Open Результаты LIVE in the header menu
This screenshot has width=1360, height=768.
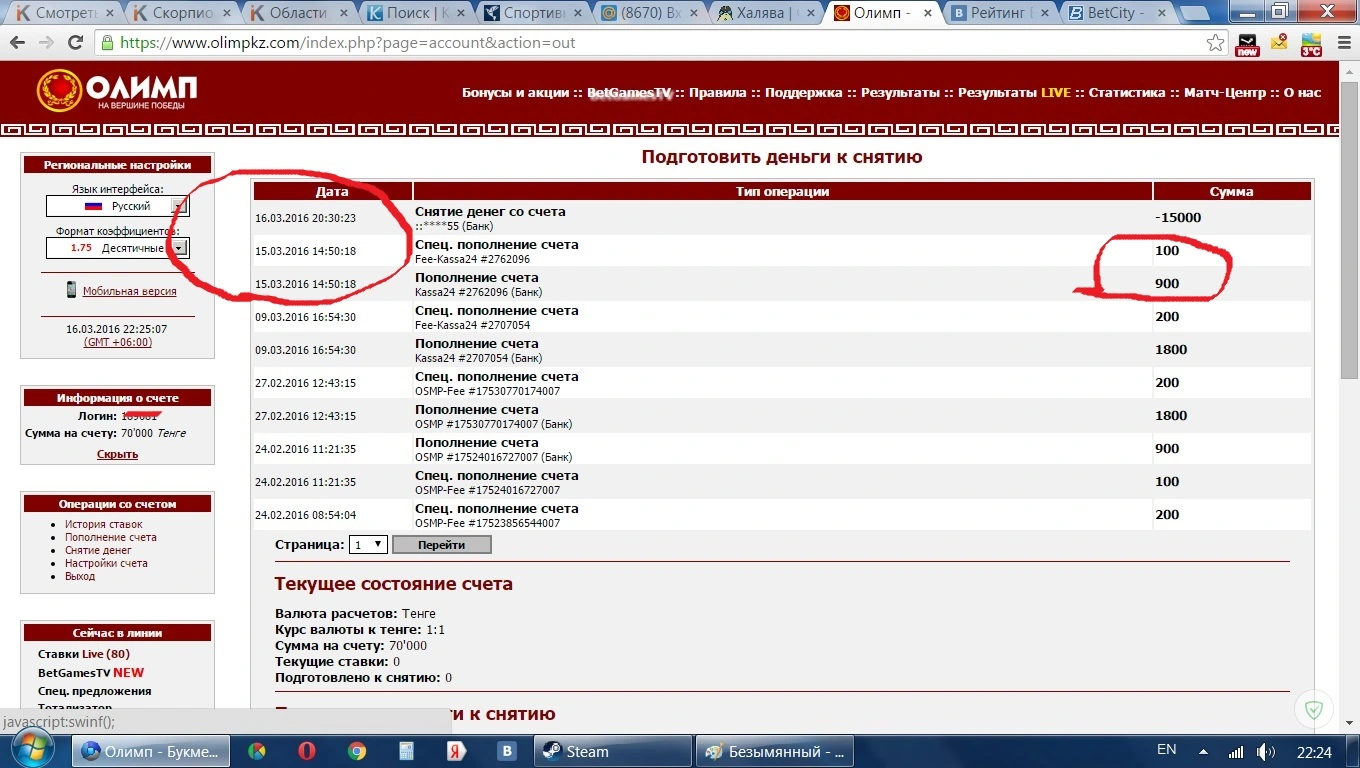point(1014,92)
